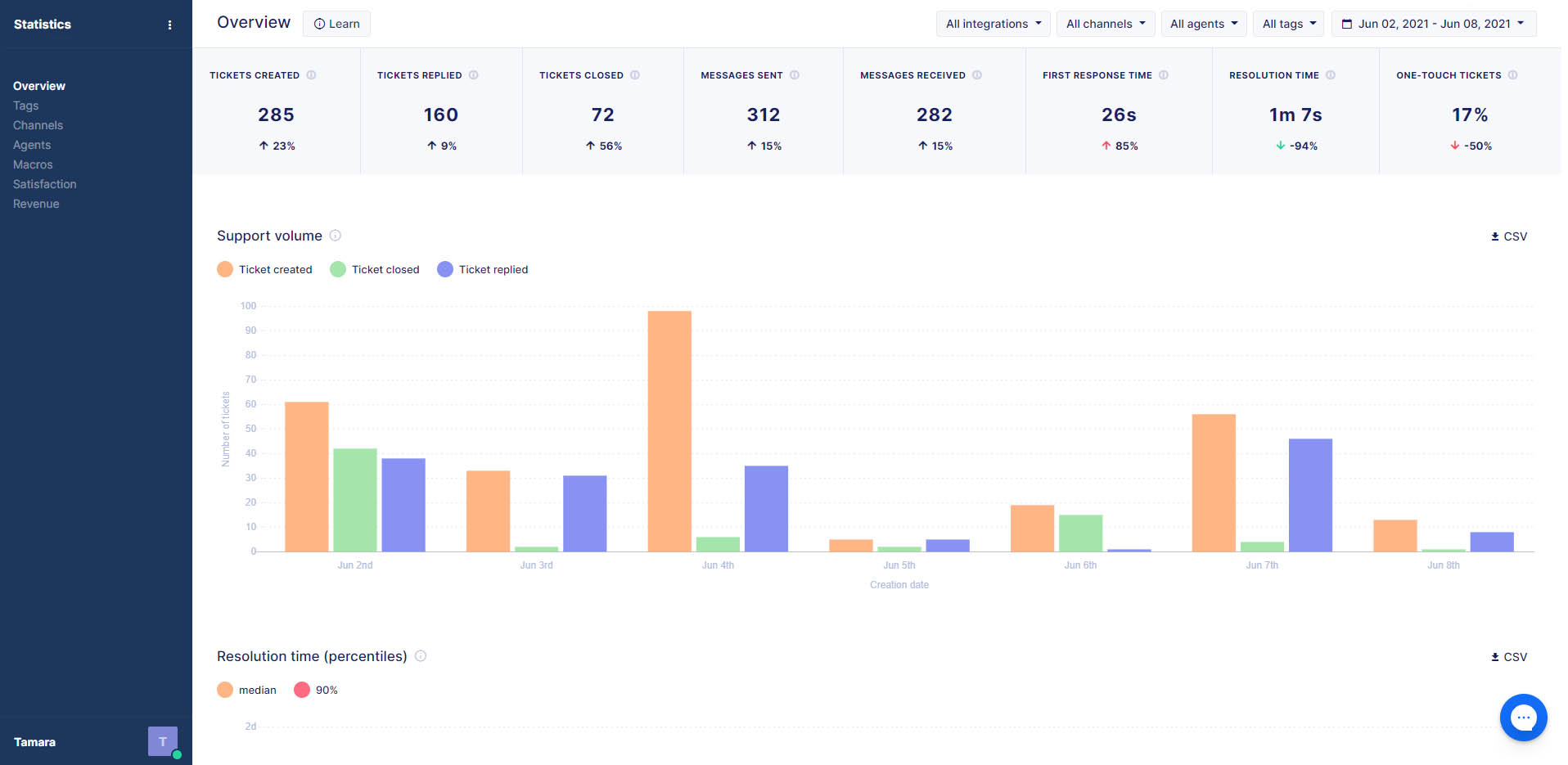Open the Statistics three-dot menu
The width and height of the screenshot is (1568, 765).
coord(169,25)
